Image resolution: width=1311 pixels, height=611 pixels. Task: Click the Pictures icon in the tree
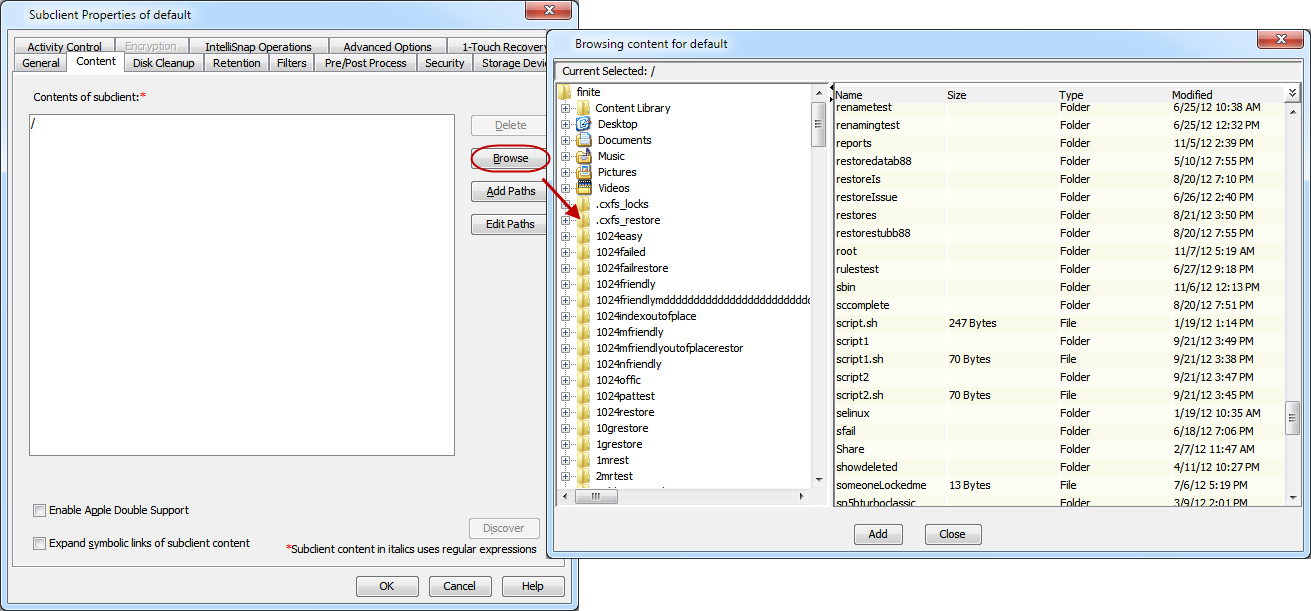click(584, 172)
